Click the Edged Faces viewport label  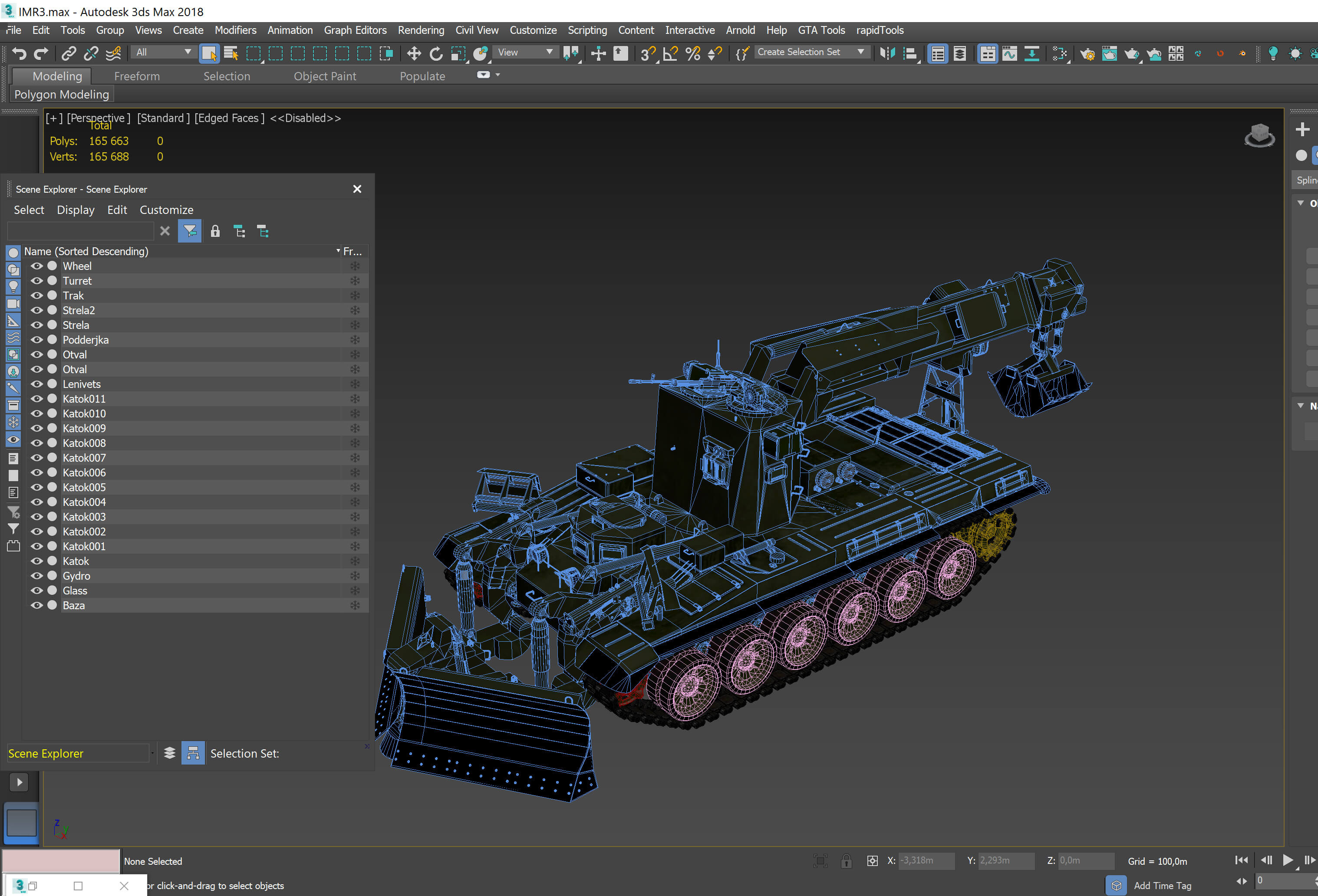click(x=229, y=118)
